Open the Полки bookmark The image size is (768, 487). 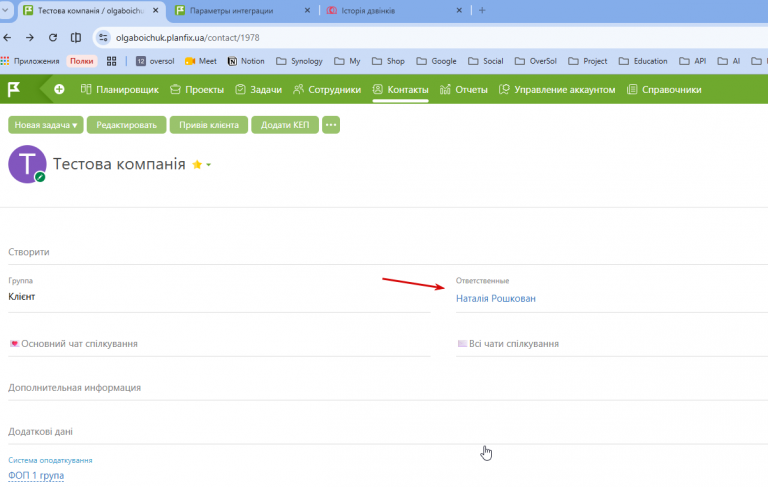[x=81, y=61]
